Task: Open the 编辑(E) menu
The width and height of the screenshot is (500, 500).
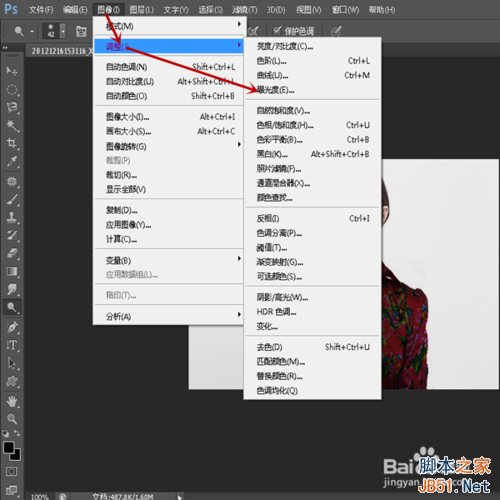Action: (x=75, y=10)
